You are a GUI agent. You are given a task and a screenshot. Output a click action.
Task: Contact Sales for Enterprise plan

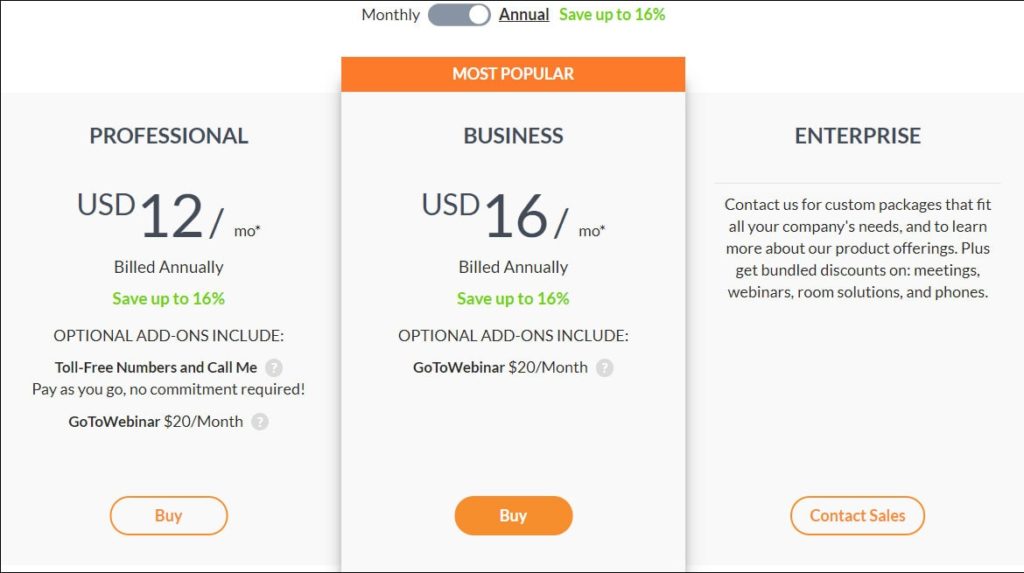[857, 516]
